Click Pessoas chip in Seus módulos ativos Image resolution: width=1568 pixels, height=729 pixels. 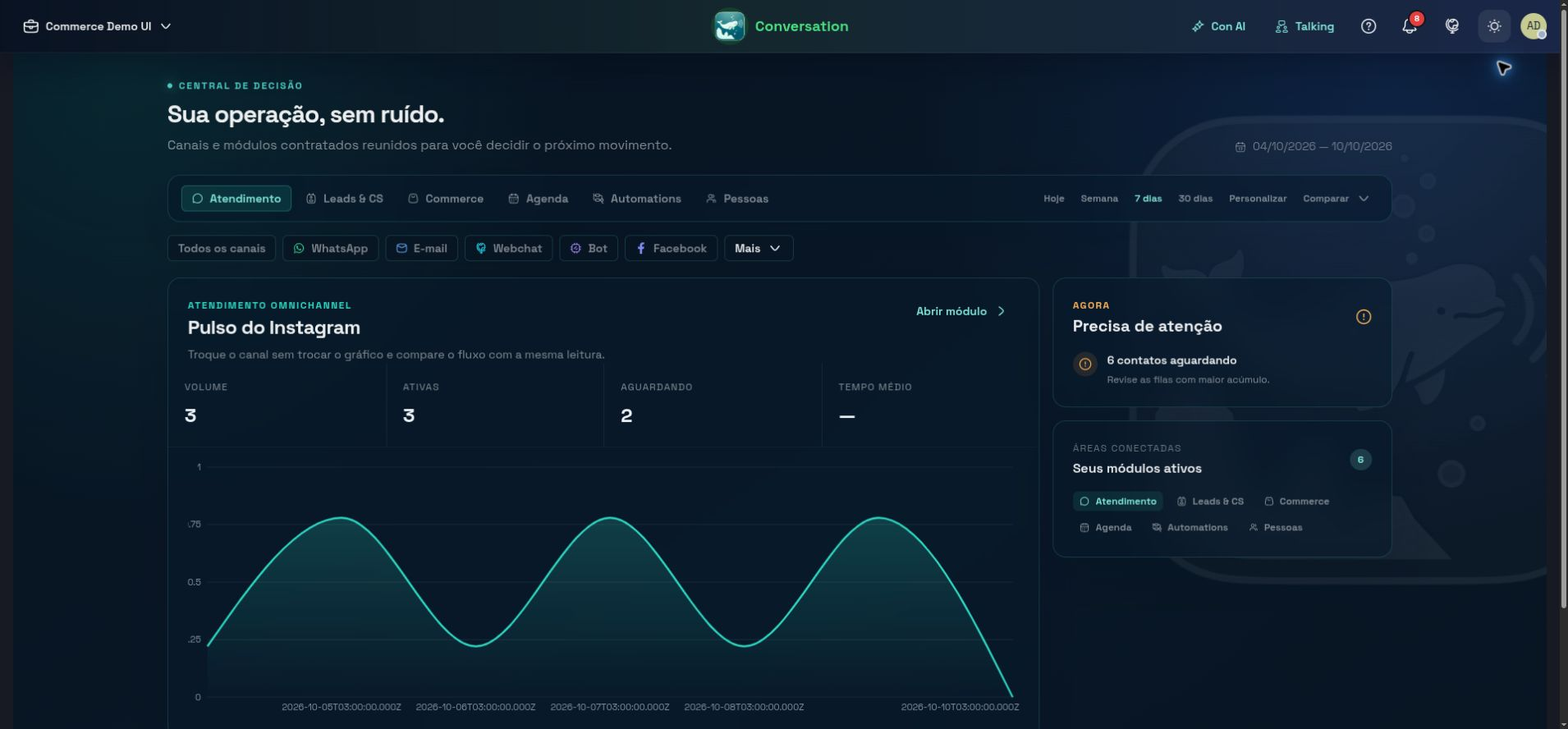click(x=1275, y=528)
